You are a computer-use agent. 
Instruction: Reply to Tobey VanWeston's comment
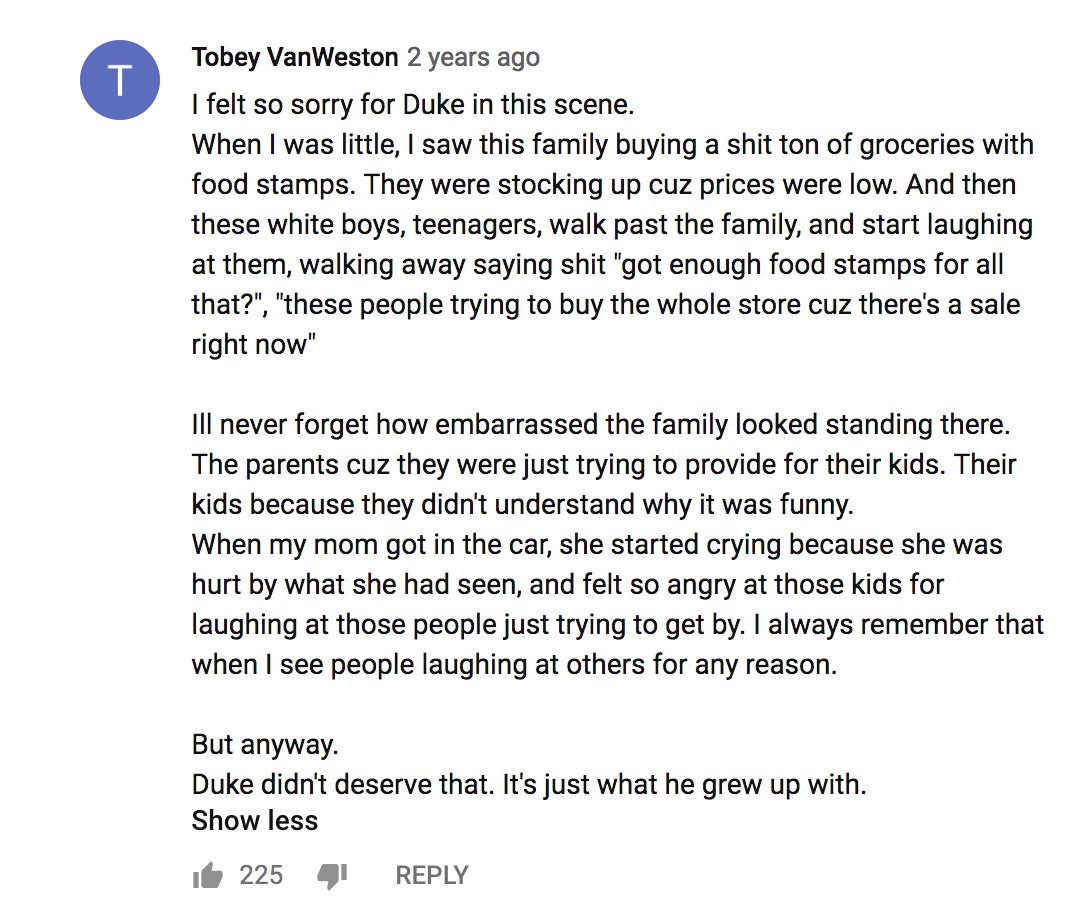pos(432,875)
